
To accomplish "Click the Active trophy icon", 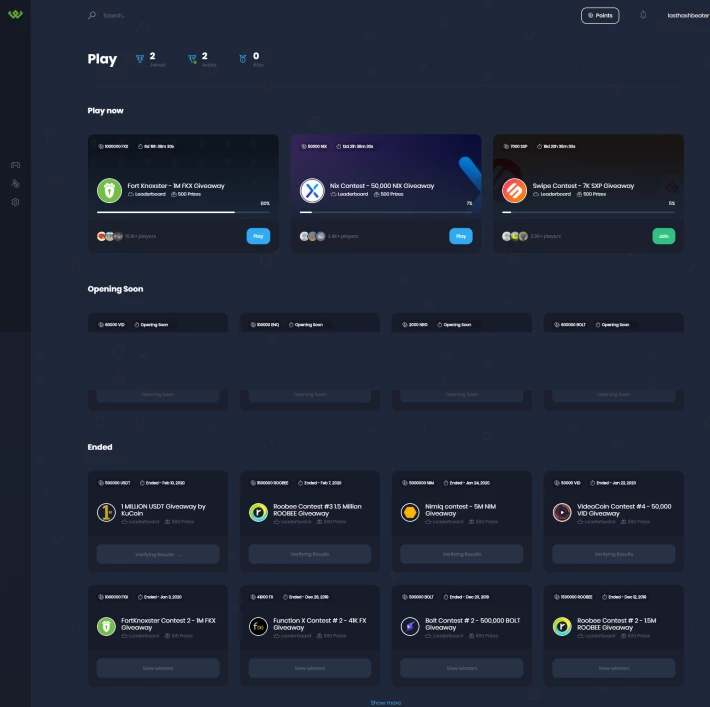I will click(192, 58).
